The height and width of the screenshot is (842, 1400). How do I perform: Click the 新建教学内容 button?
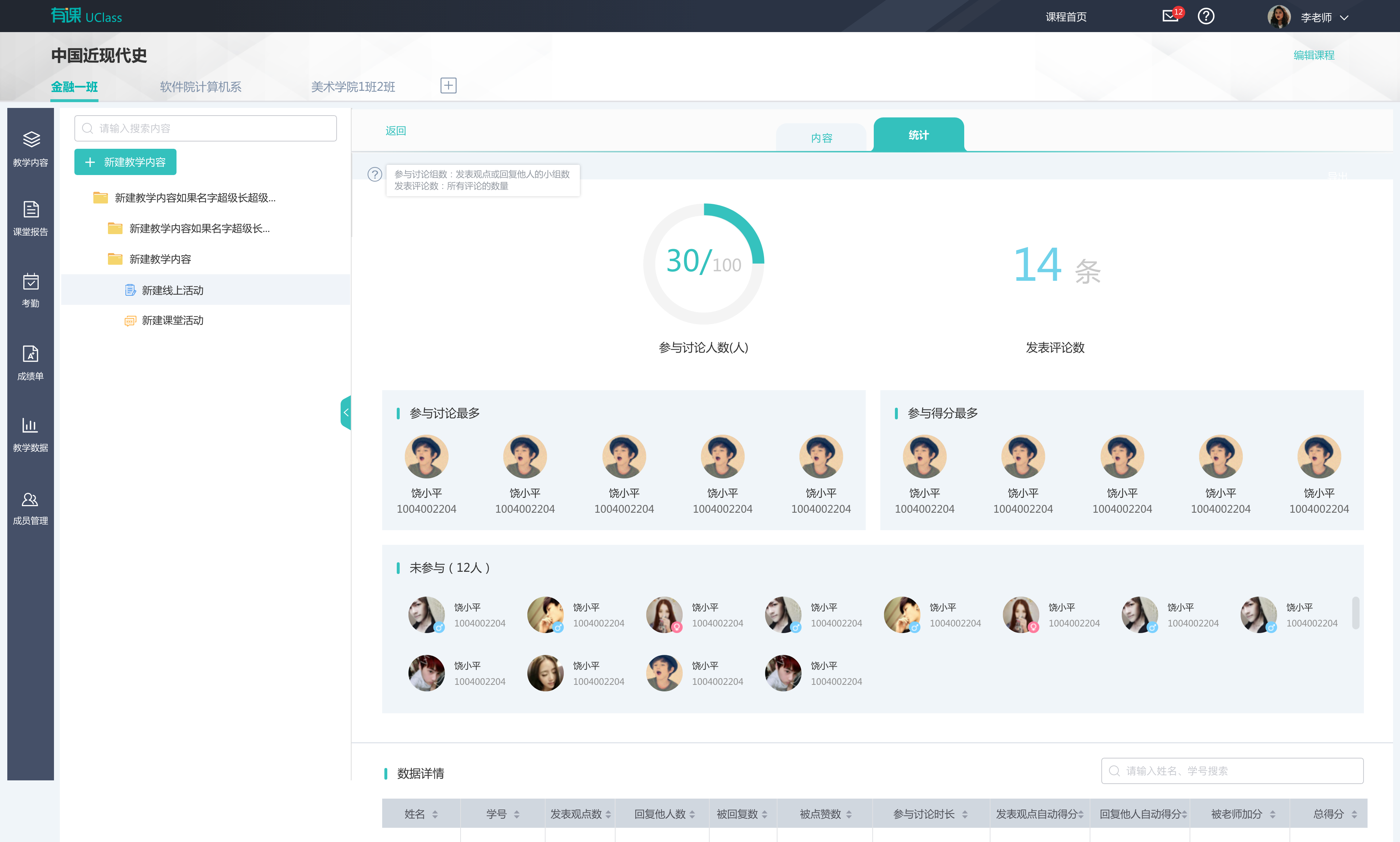pyautogui.click(x=125, y=162)
